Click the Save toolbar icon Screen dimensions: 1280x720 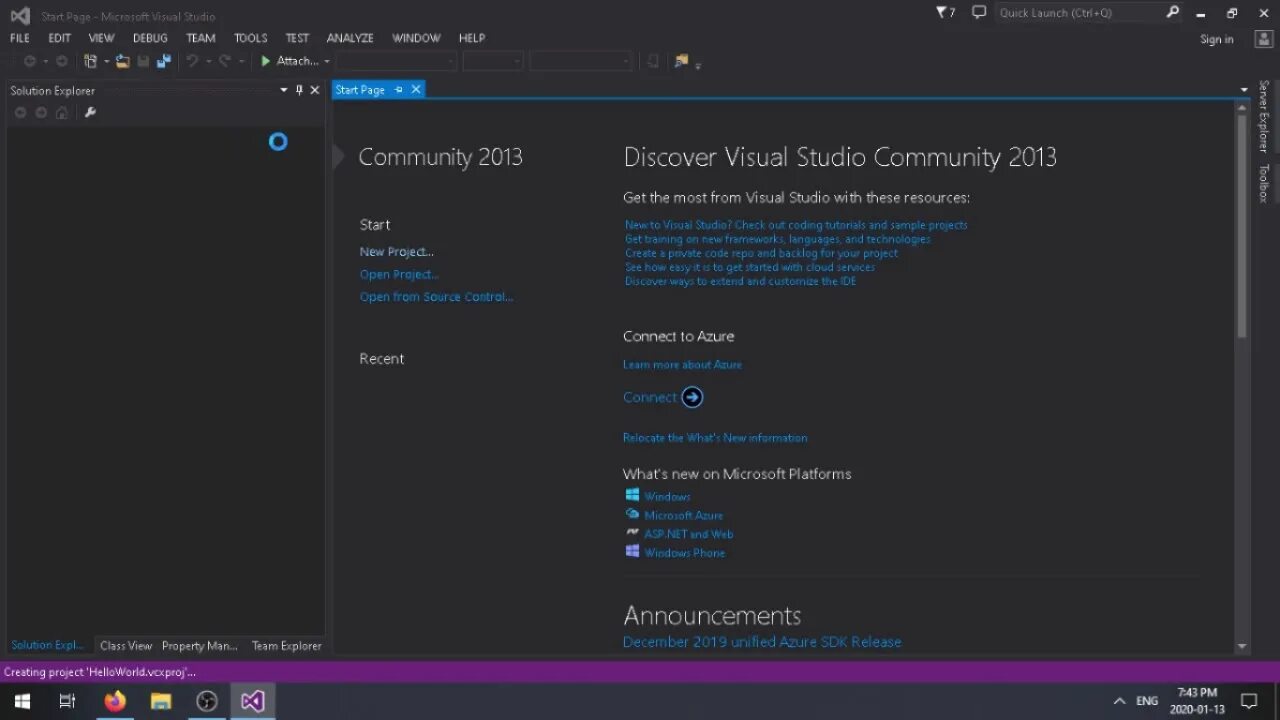143,61
